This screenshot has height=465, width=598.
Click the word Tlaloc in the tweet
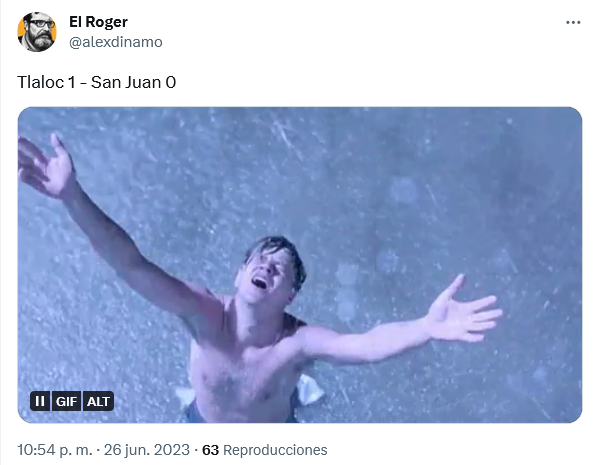(x=40, y=82)
